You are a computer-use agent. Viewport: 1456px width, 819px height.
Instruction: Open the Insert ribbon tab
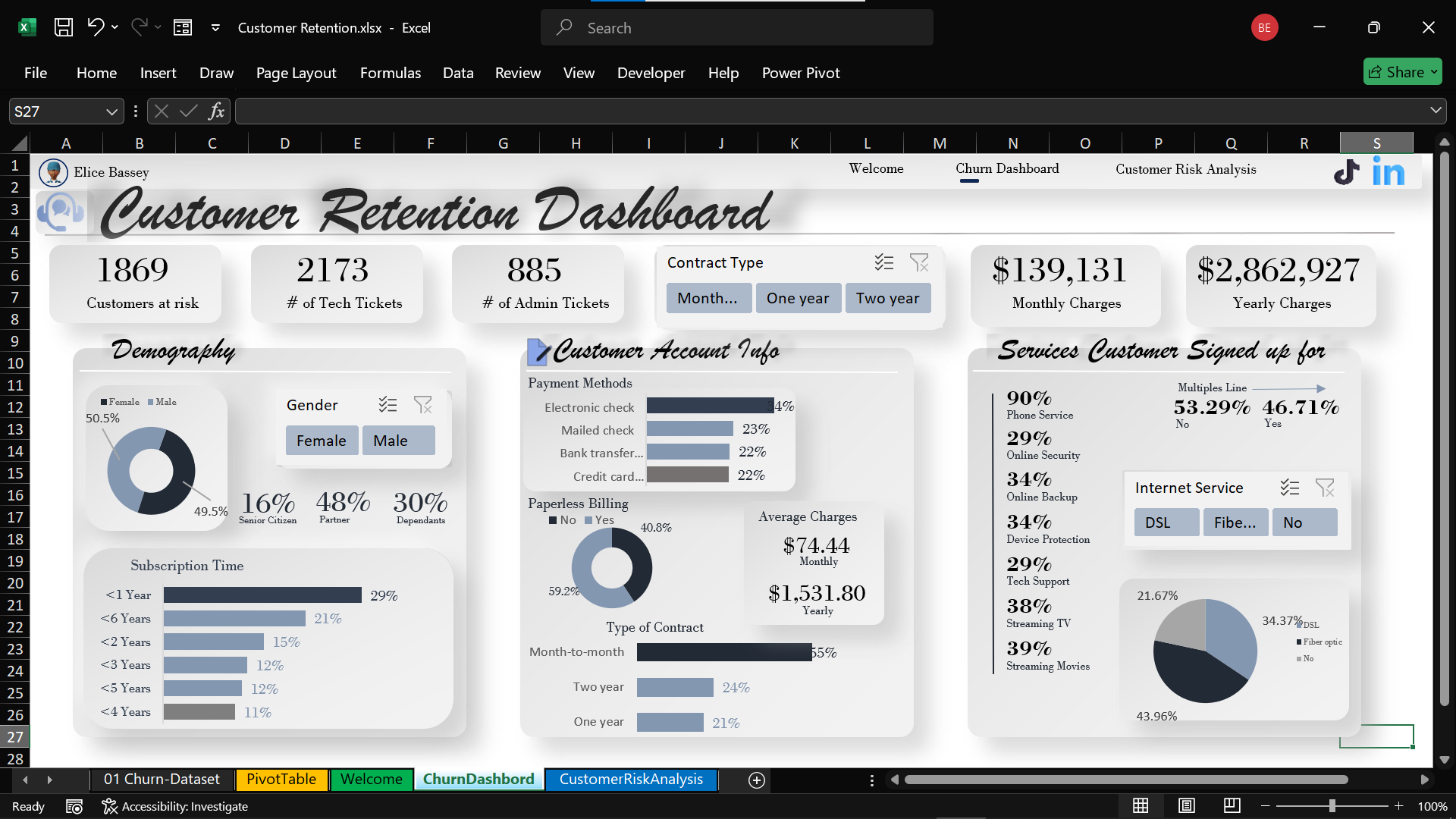point(158,73)
